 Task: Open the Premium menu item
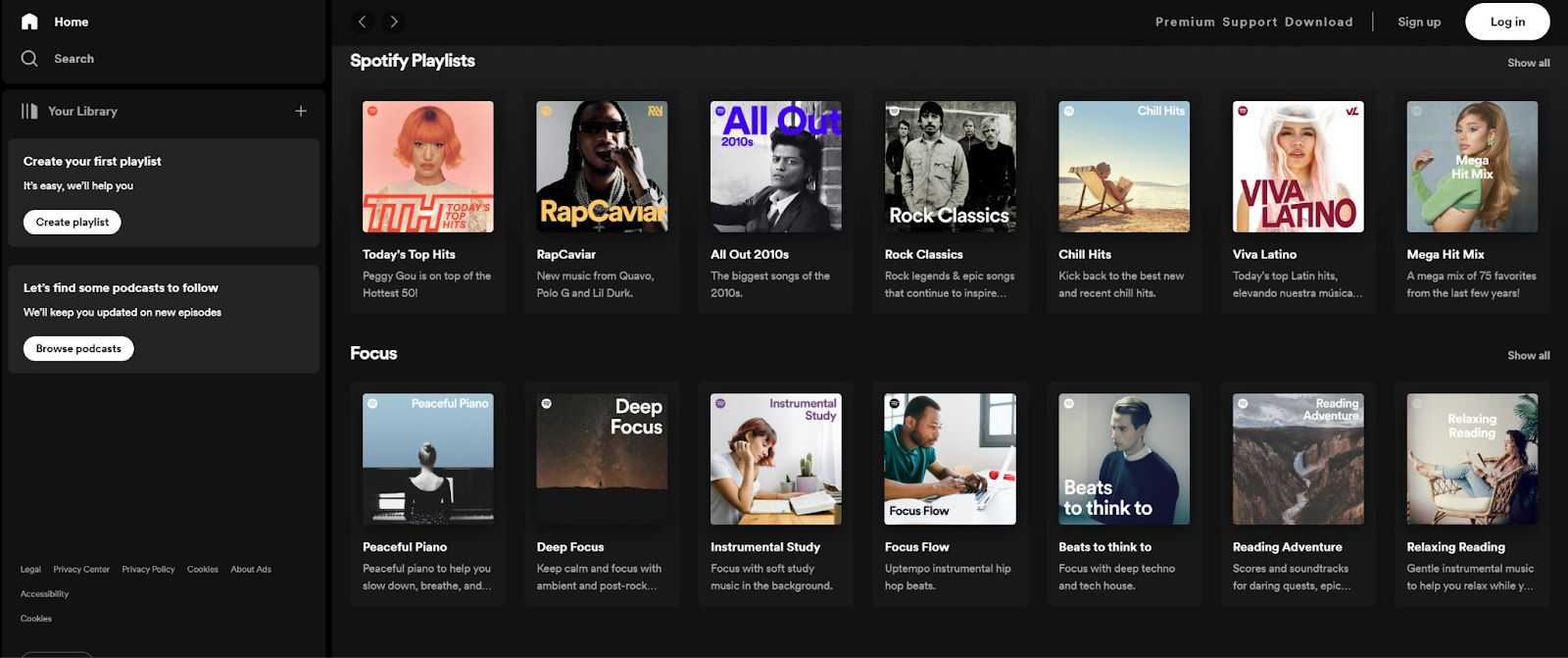pos(1185,22)
